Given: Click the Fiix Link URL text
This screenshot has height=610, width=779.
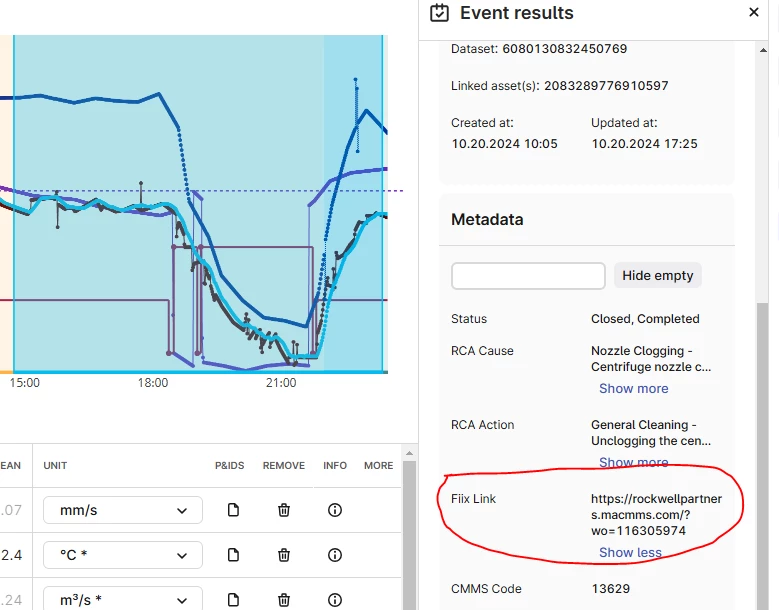Looking at the screenshot, I should [656, 515].
